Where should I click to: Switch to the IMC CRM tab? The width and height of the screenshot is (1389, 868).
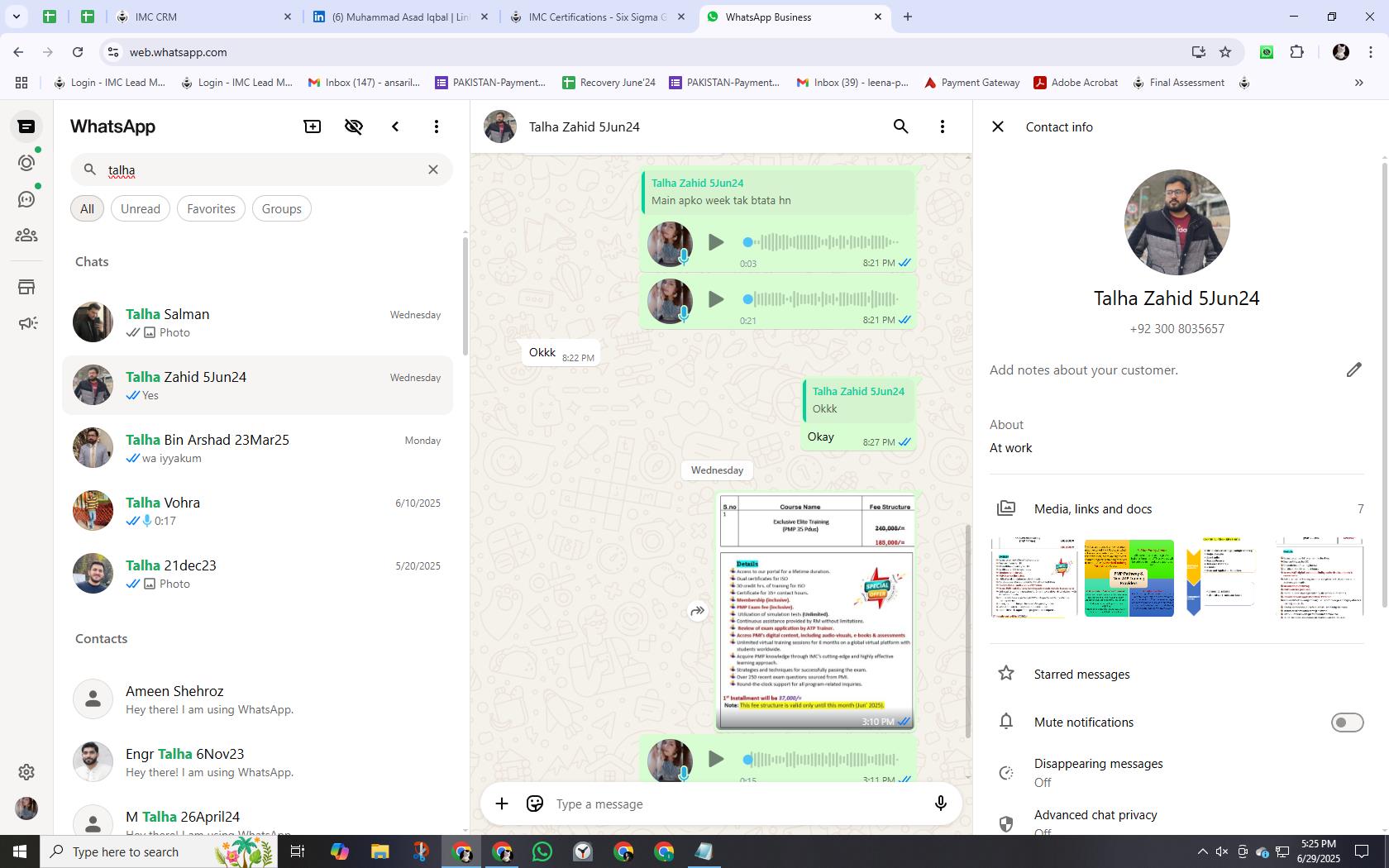204,17
